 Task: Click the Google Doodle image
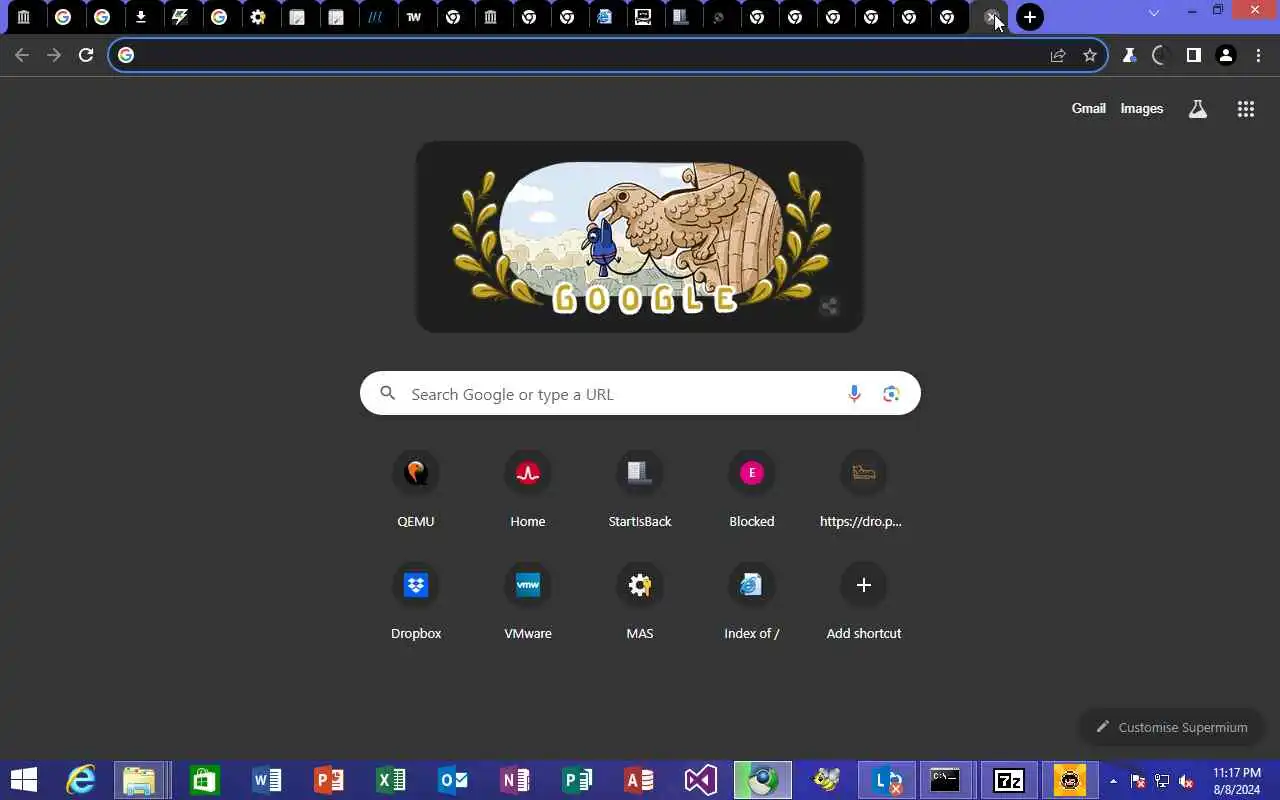coord(640,237)
